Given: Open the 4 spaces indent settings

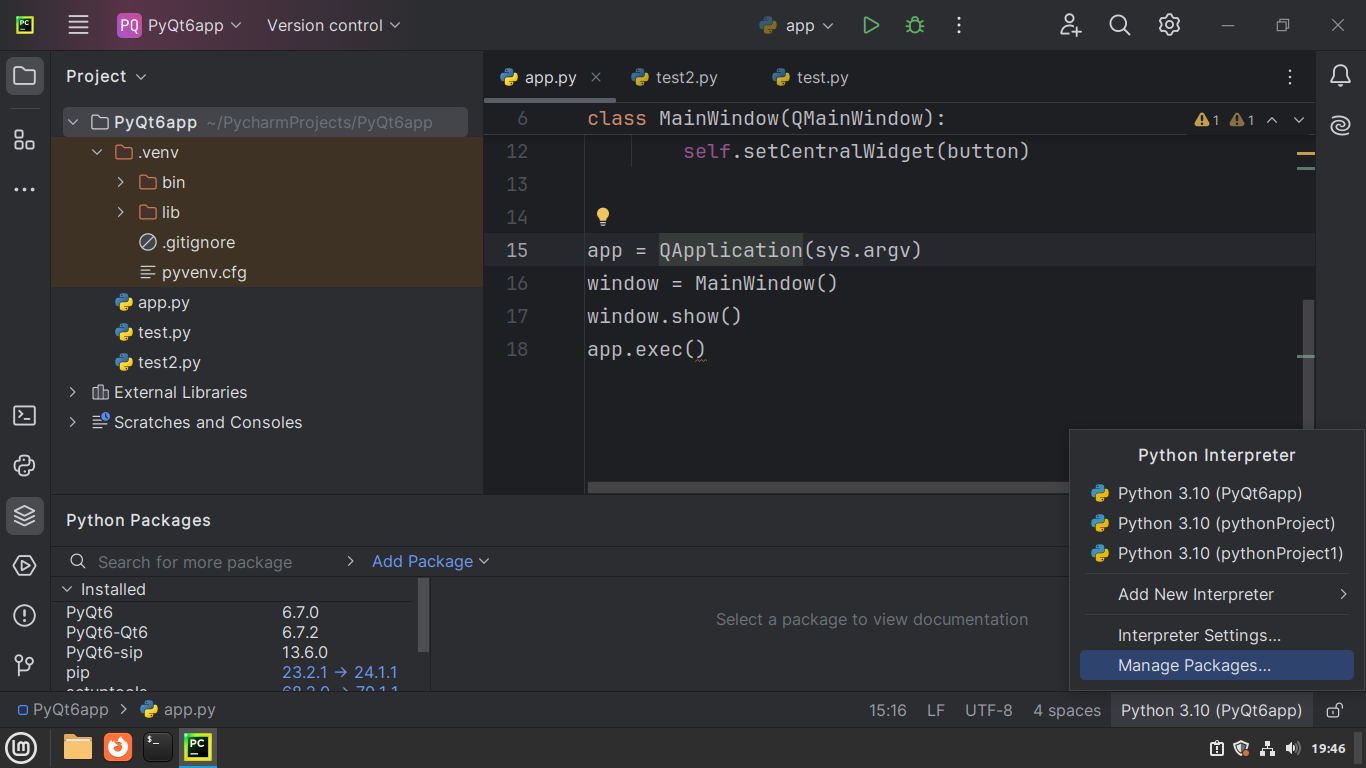Looking at the screenshot, I should point(1067,710).
